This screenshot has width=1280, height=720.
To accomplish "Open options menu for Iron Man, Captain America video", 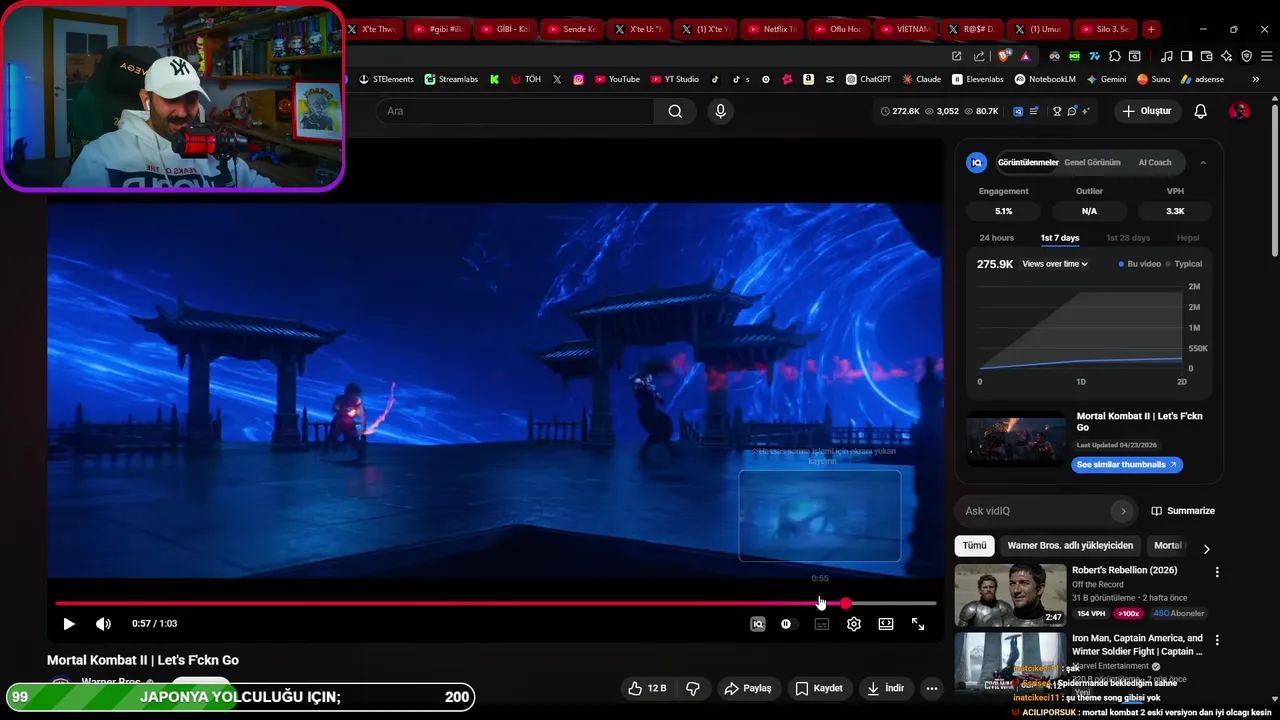I will 1217,640.
